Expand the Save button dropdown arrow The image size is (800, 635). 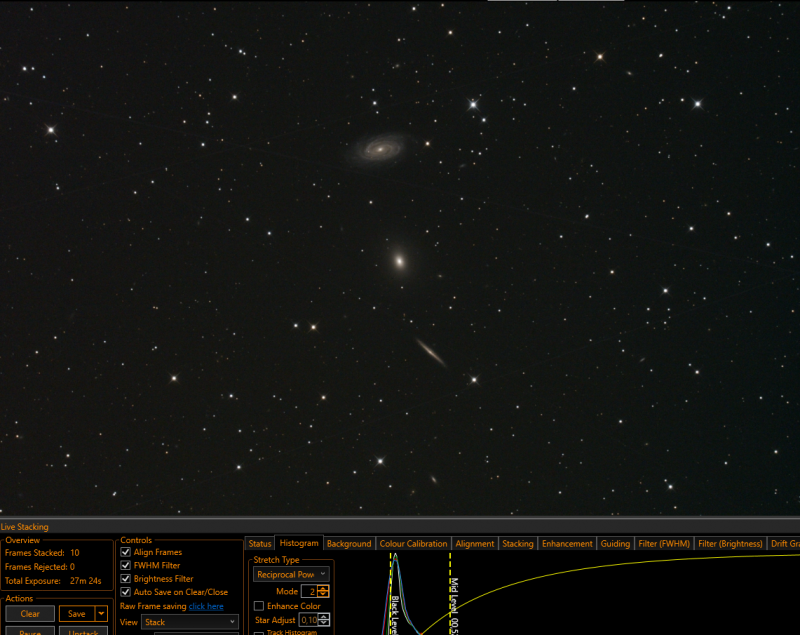tap(102, 614)
